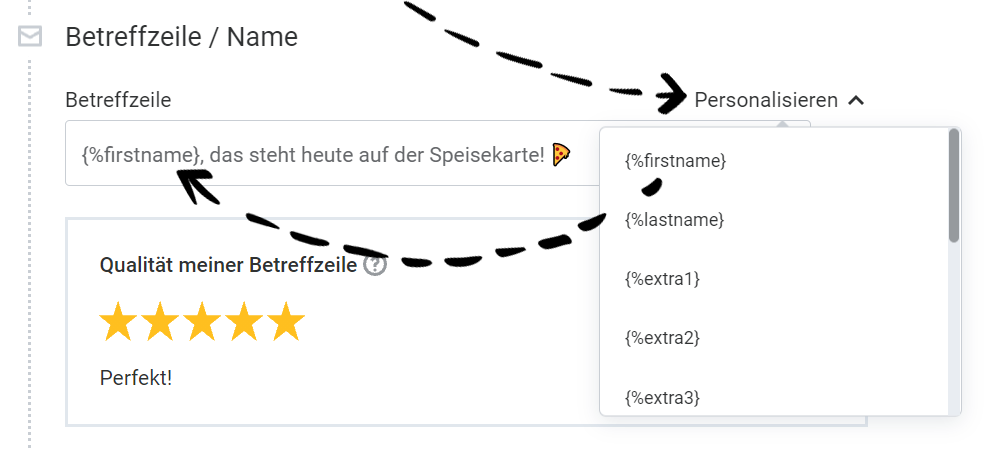The width and height of the screenshot is (992, 459).
Task: Click the Perfekt! rating text
Action: pyautogui.click(x=136, y=379)
